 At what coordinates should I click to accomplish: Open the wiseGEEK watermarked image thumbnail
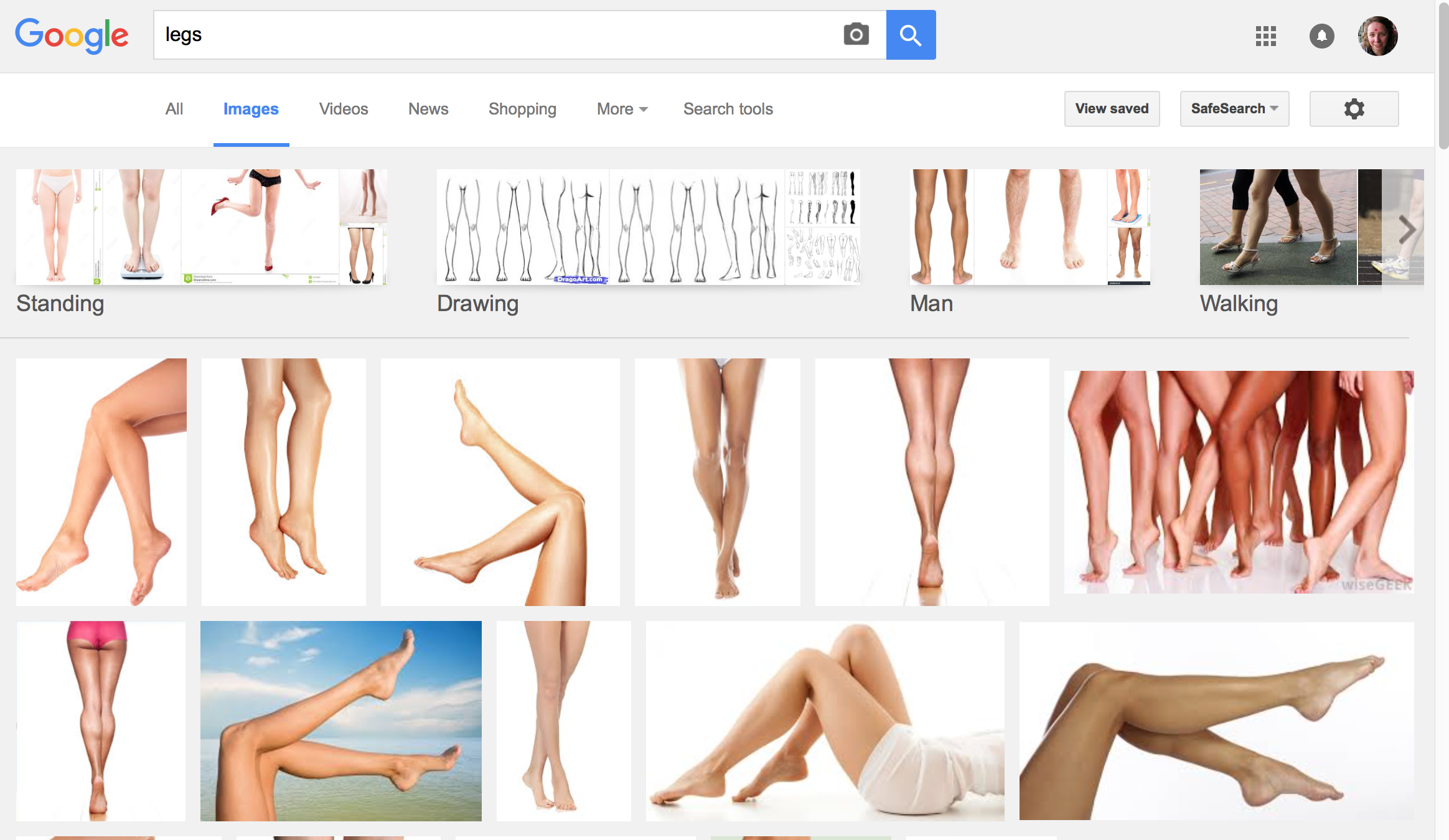click(1239, 482)
